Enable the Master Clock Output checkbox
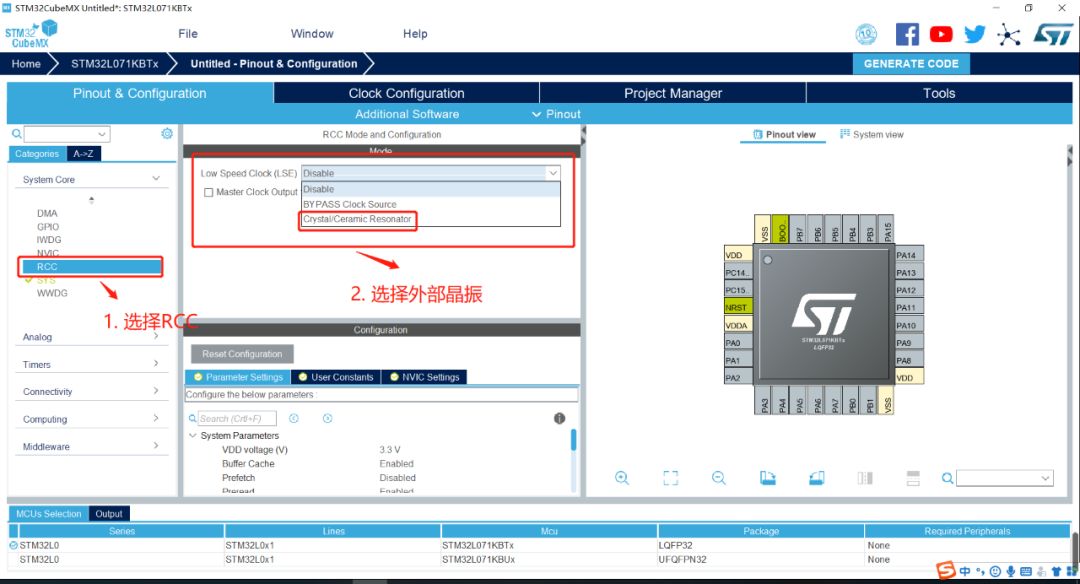Image resolution: width=1080 pixels, height=584 pixels. pos(208,192)
